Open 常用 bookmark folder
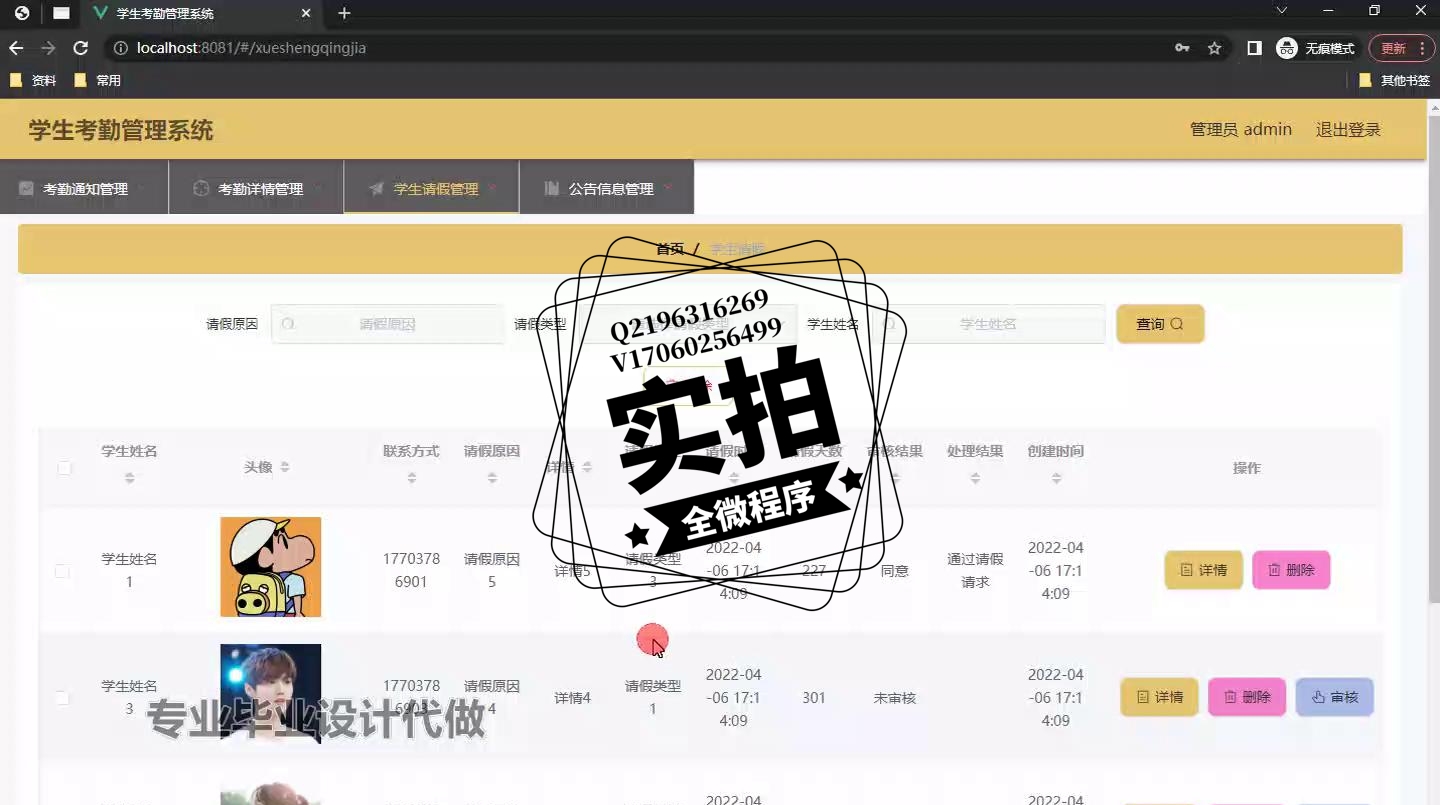 [98, 81]
